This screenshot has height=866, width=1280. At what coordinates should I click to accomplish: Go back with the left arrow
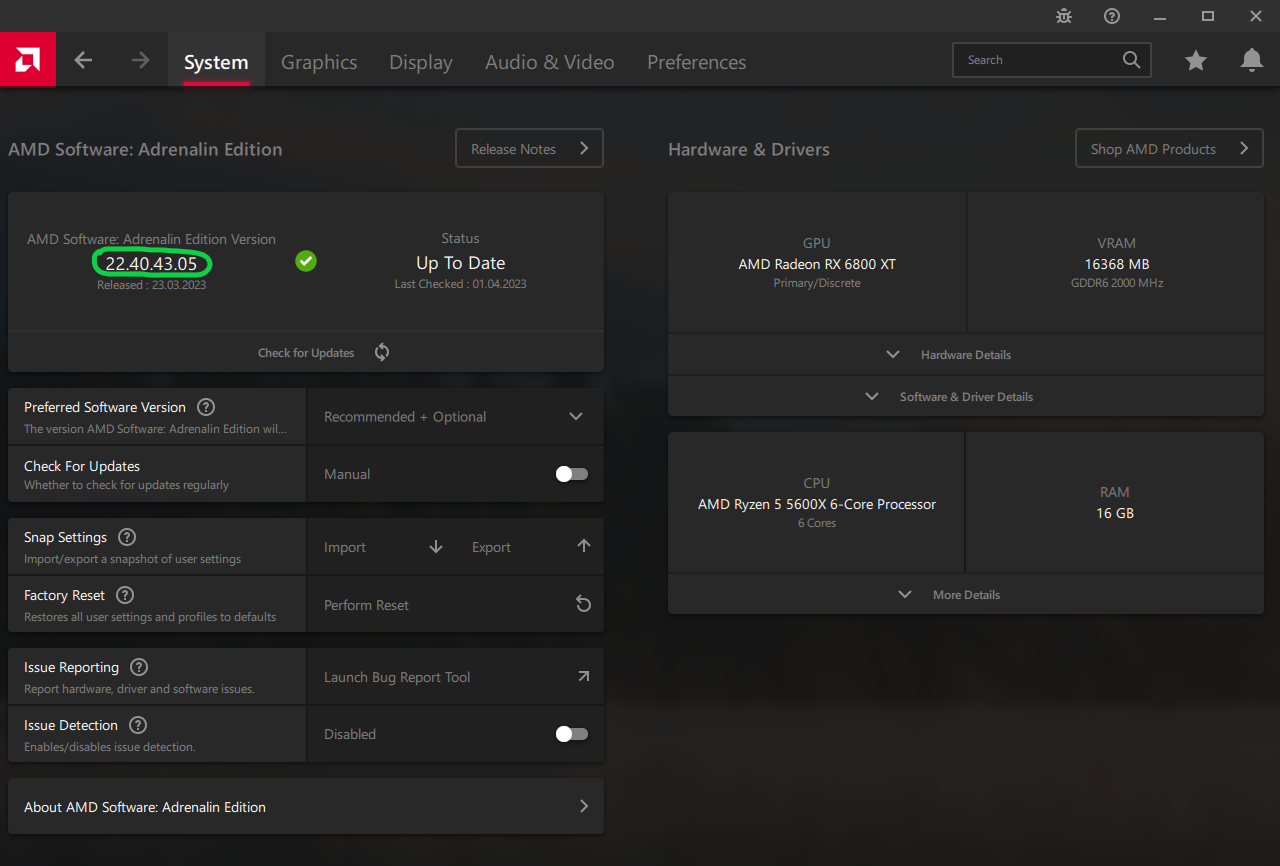83,60
